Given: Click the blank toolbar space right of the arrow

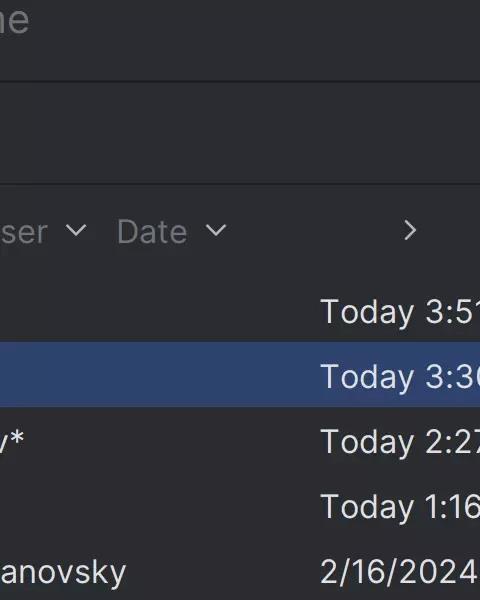Looking at the screenshot, I should pos(450,230).
